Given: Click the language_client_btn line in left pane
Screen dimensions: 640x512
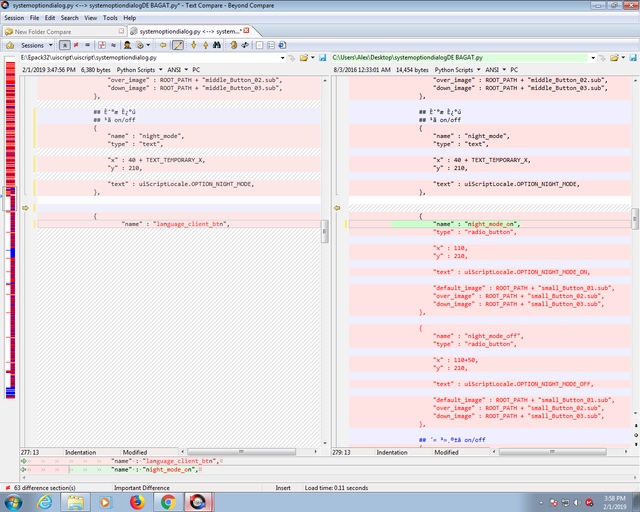Looking at the screenshot, I should point(179,224).
